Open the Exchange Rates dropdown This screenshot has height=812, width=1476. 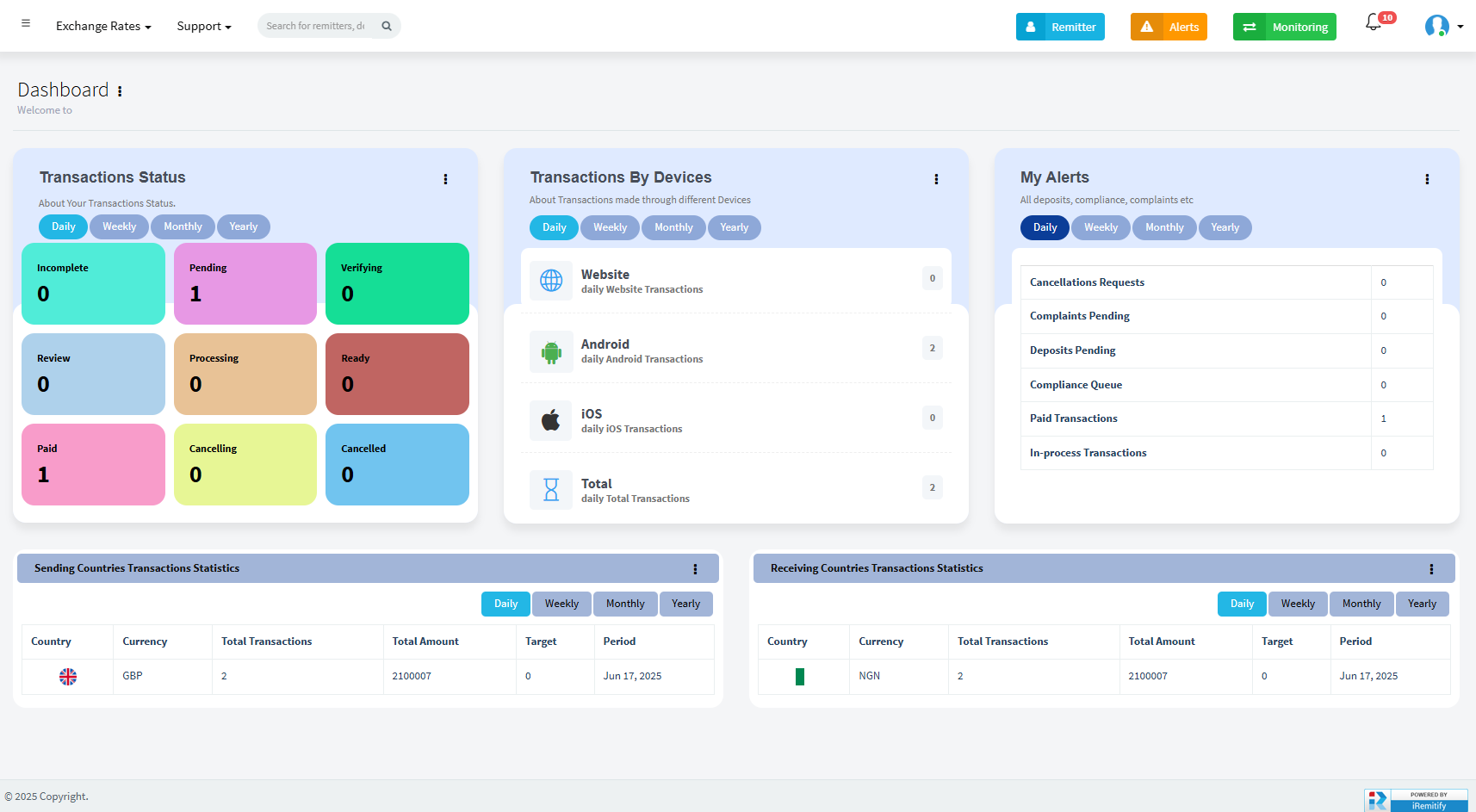pyautogui.click(x=102, y=26)
